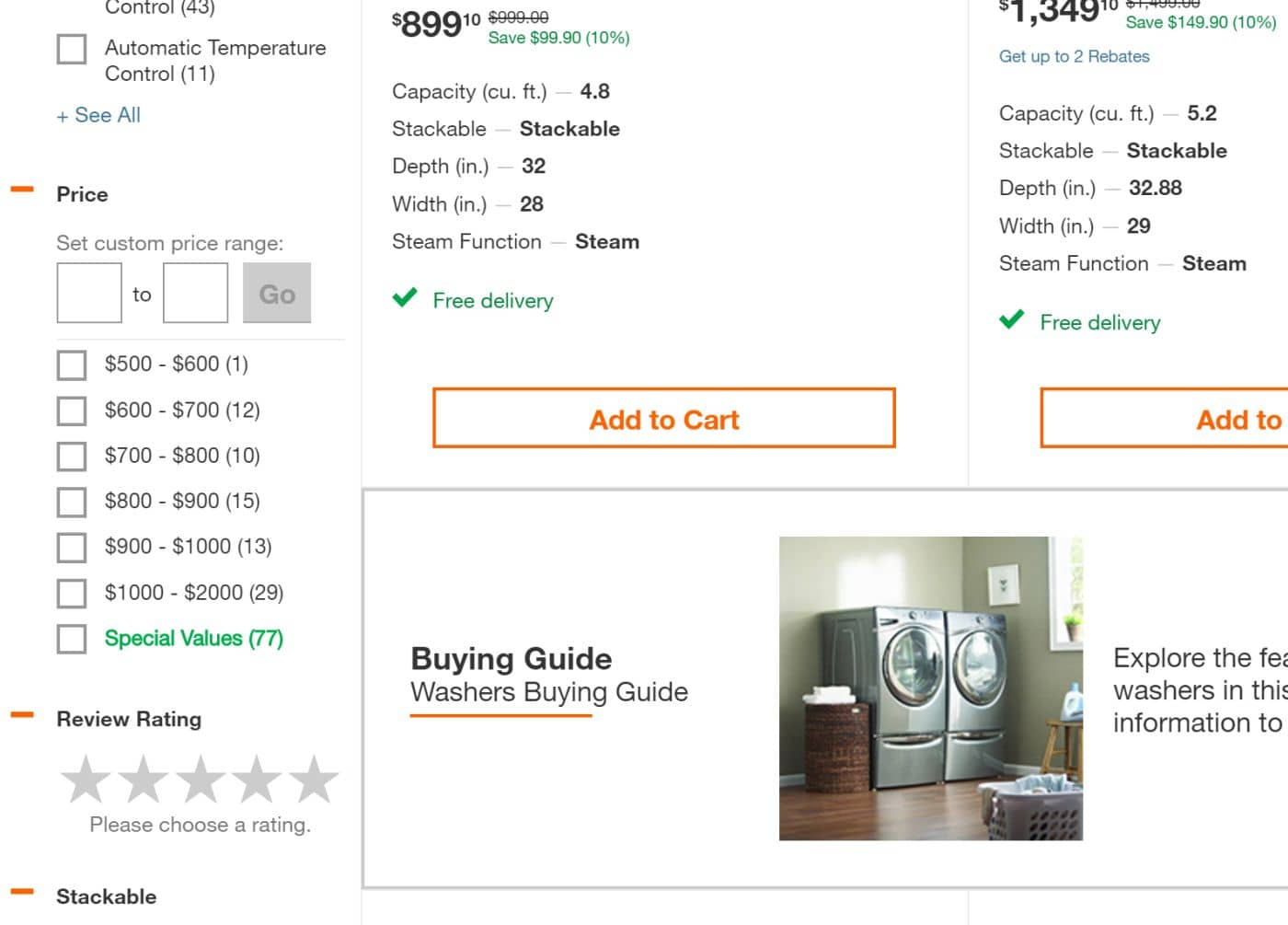Collapse the Stackable filter section
This screenshot has height=925, width=1288.
[22, 892]
